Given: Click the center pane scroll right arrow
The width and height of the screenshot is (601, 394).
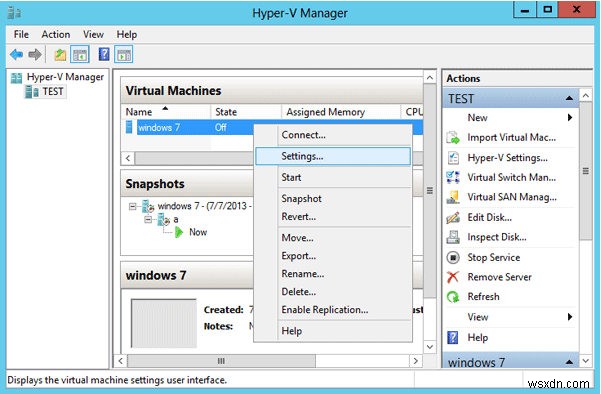Looking at the screenshot, I should click(x=415, y=361).
